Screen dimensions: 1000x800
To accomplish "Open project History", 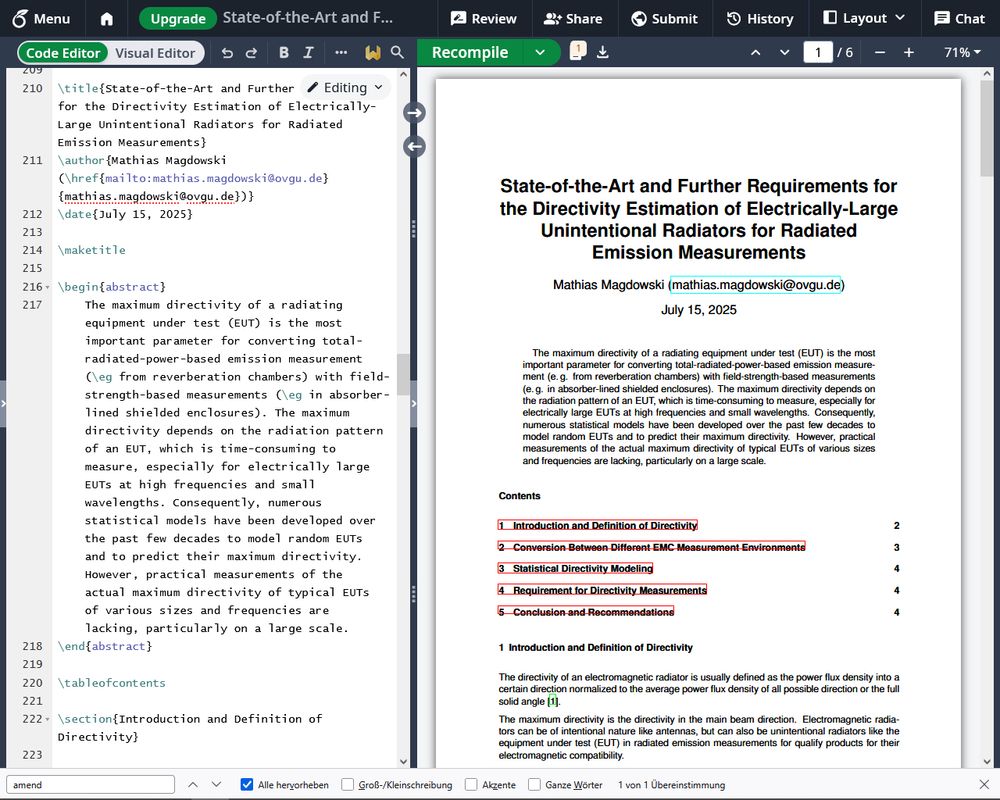I will tap(760, 19).
